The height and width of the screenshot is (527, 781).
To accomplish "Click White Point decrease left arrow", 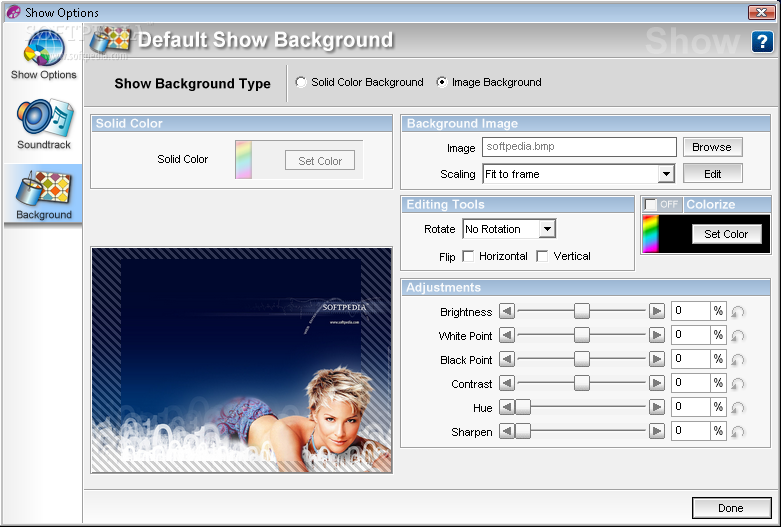I will click(x=507, y=335).
